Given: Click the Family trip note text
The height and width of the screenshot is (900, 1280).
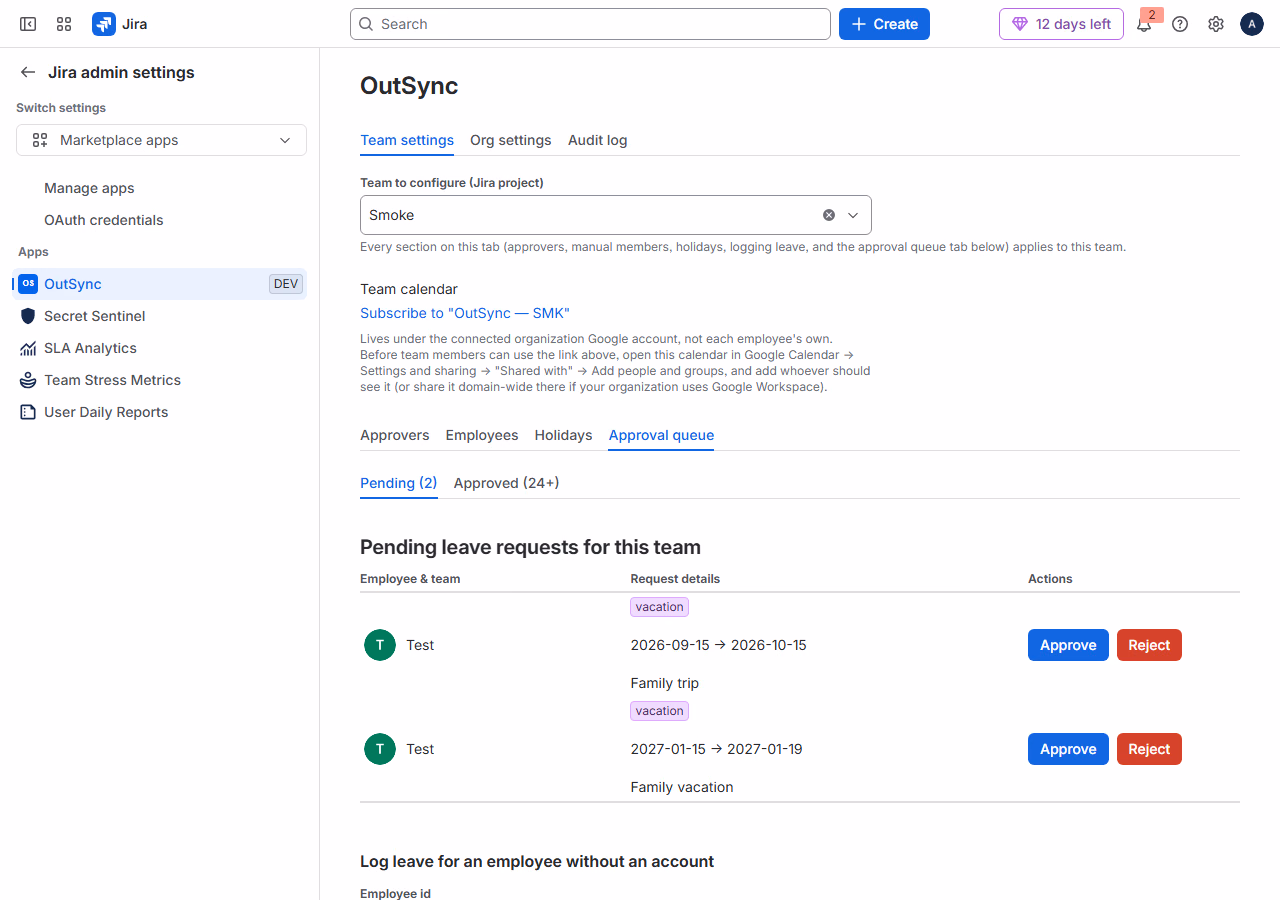Looking at the screenshot, I should tap(665, 683).
